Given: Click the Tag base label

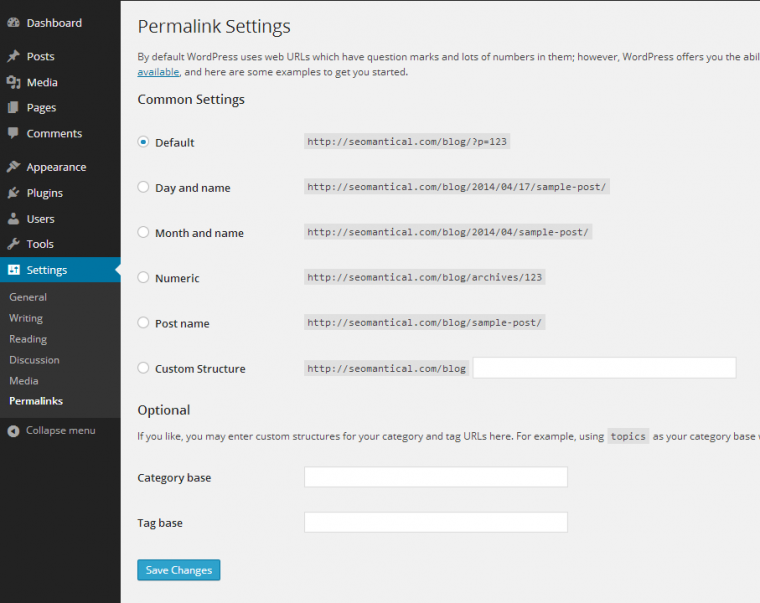Looking at the screenshot, I should click(160, 523).
